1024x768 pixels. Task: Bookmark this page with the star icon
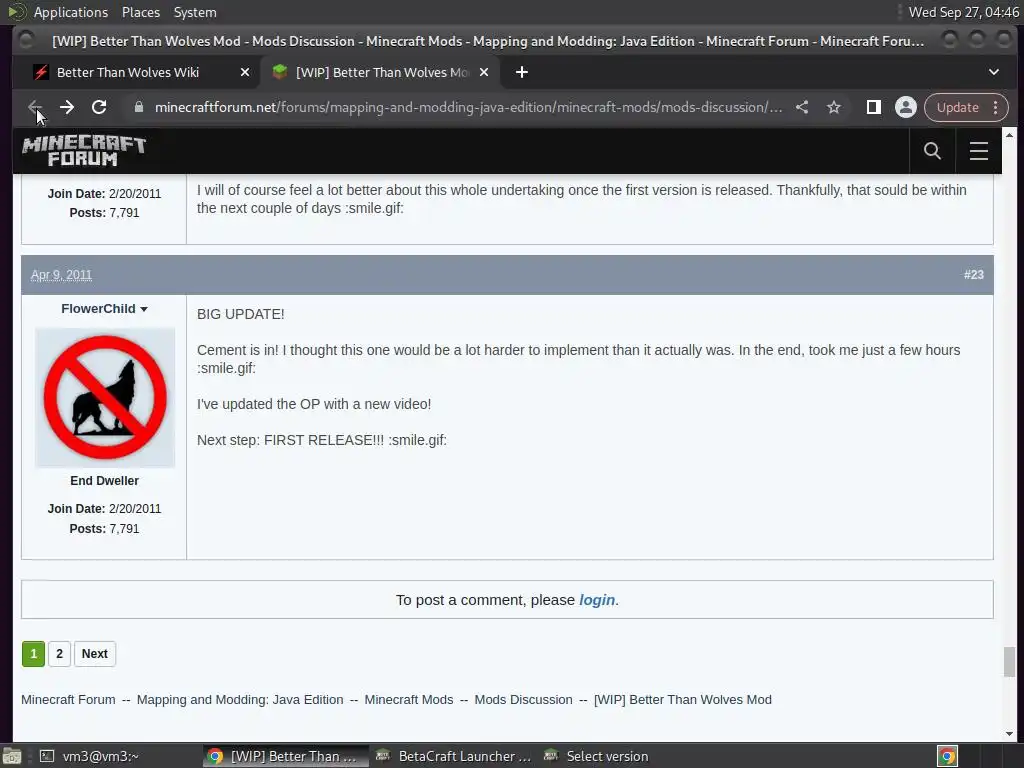pos(834,107)
